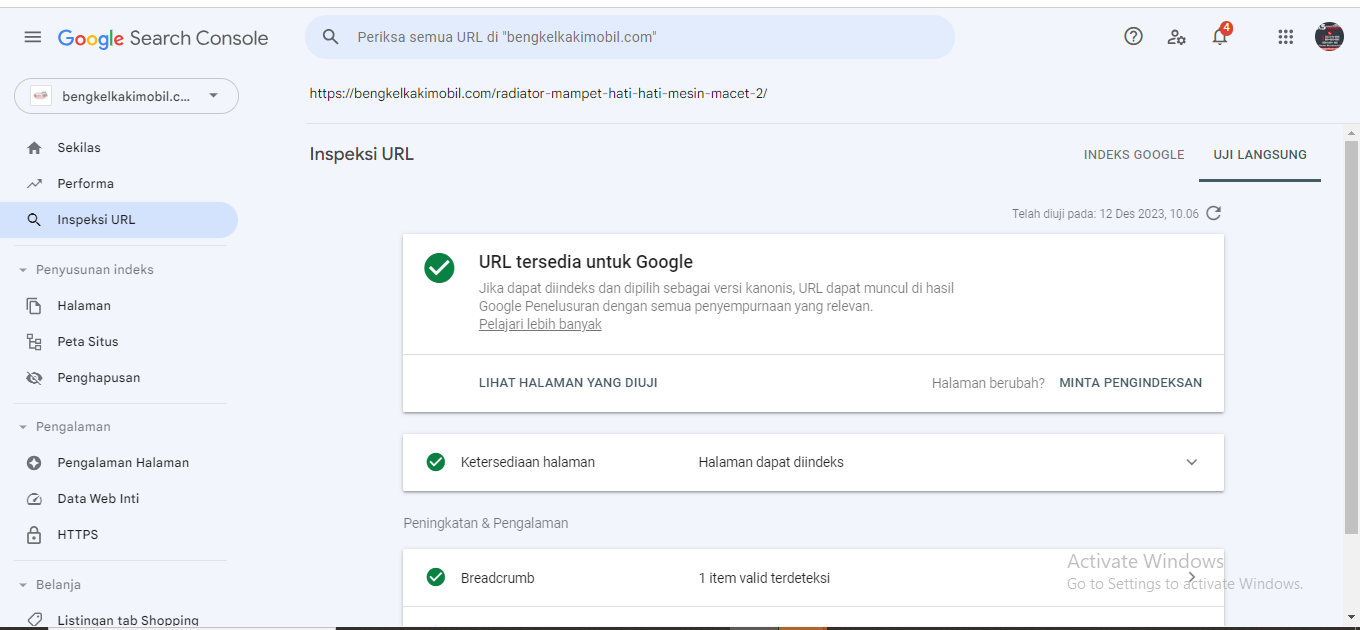Click the Peta Situs sitemap icon
This screenshot has height=630, width=1360.
[x=35, y=342]
